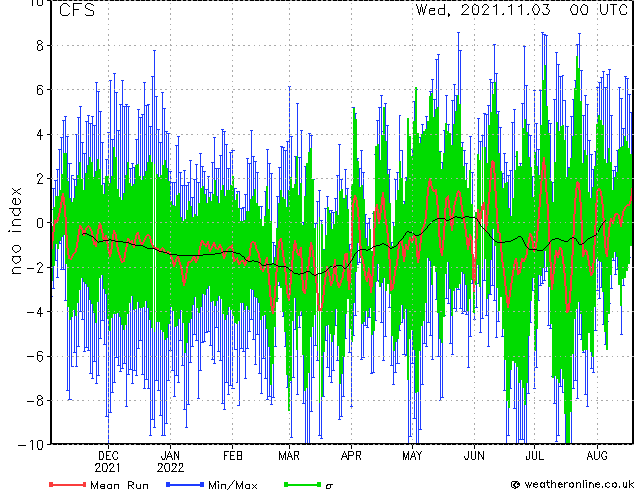634x490 pixels.
Task: Click the weatheronline.co.uk credit
Action: [x=573, y=484]
